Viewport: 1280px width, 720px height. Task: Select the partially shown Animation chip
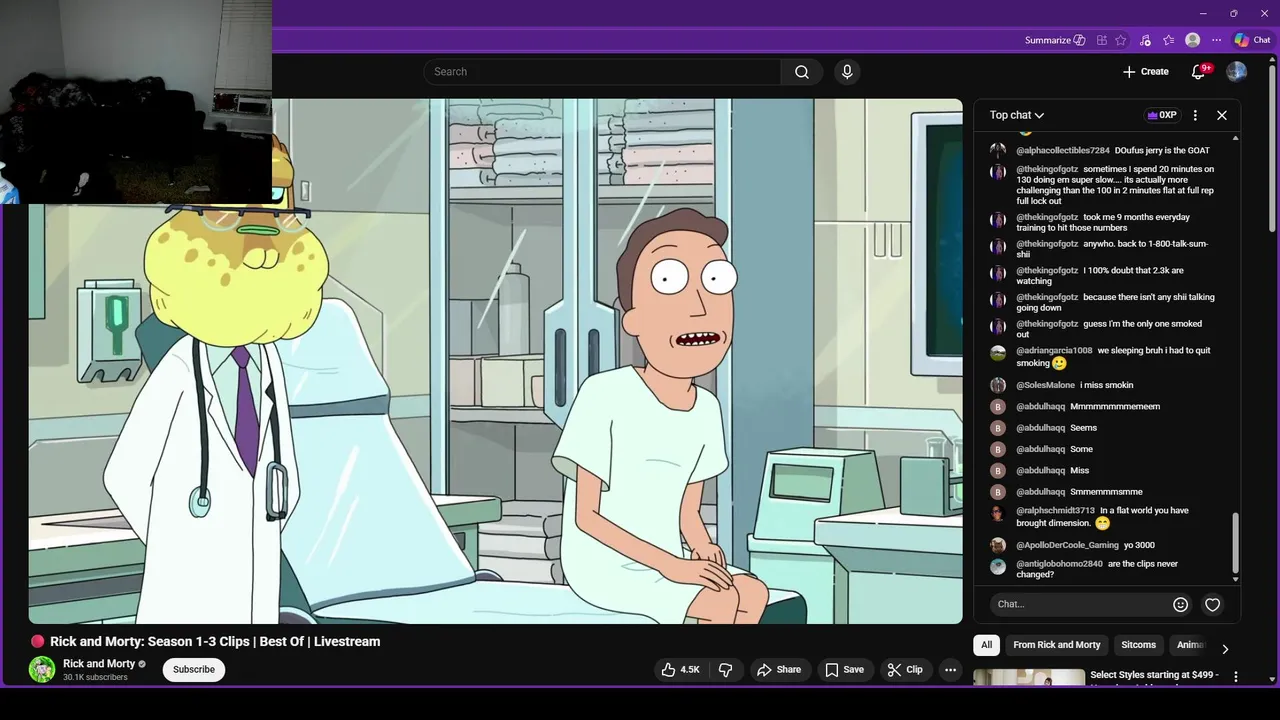[x=1190, y=645]
